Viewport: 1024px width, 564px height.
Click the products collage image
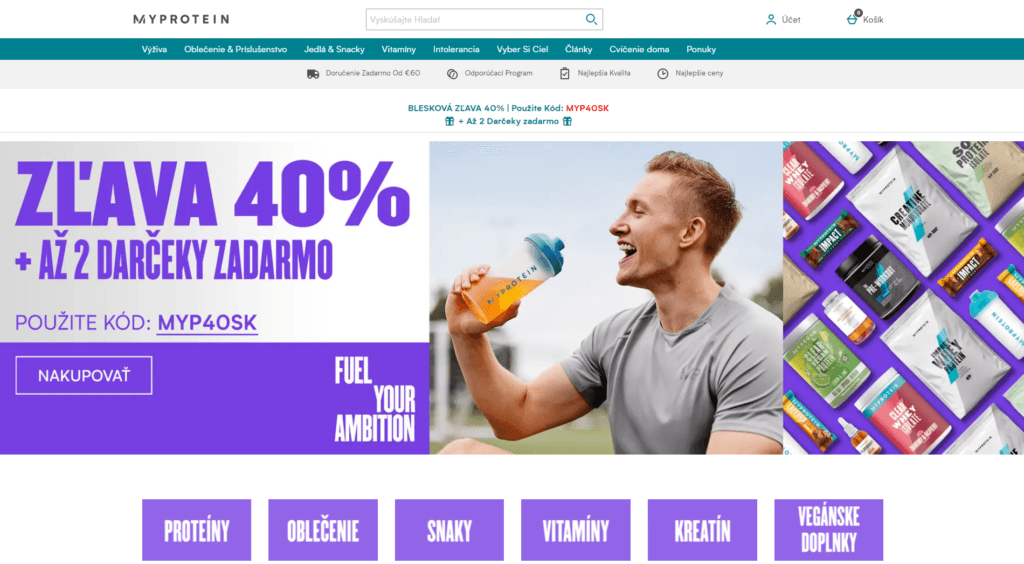point(903,298)
